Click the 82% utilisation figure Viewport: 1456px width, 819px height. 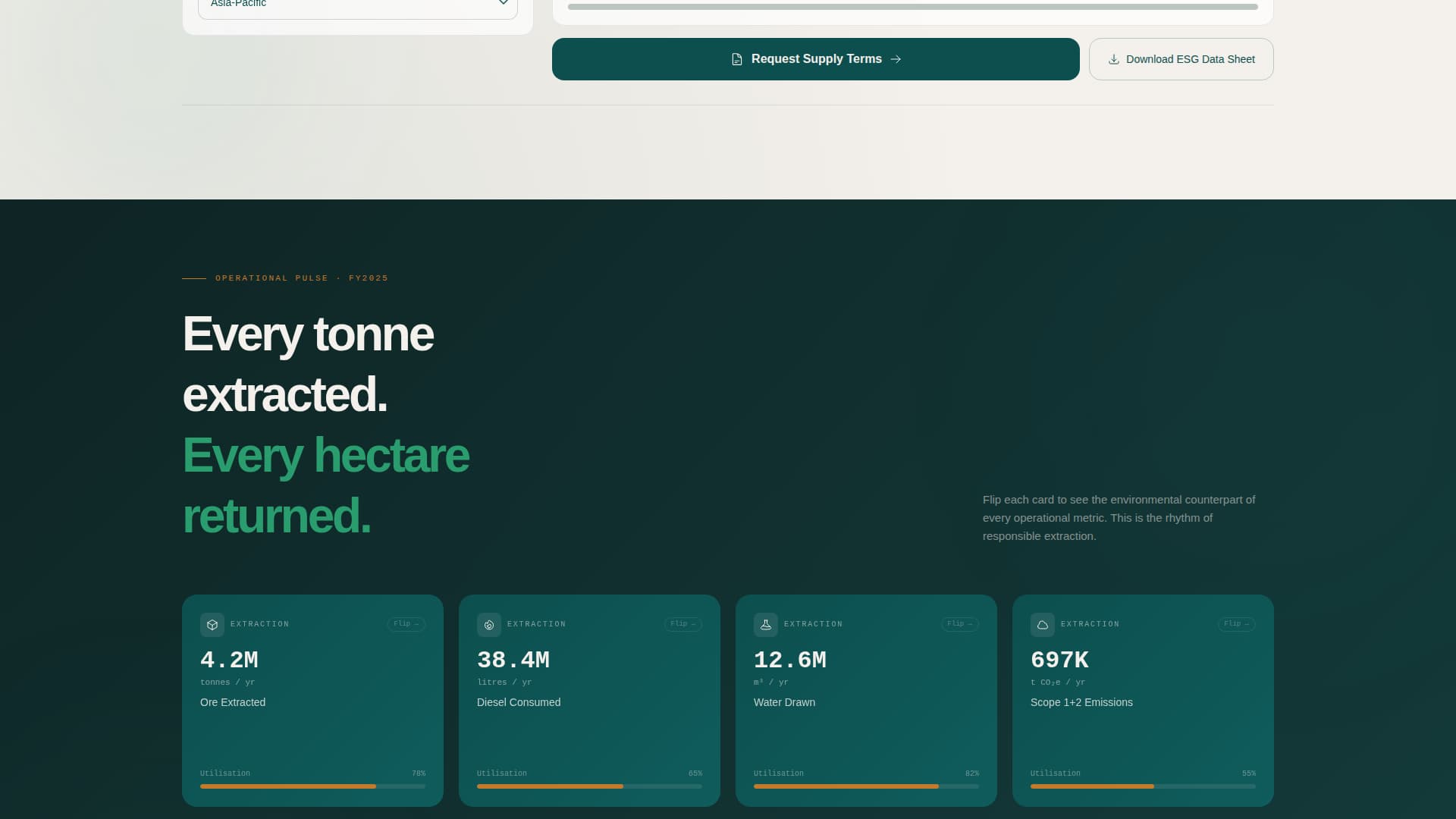(x=972, y=773)
